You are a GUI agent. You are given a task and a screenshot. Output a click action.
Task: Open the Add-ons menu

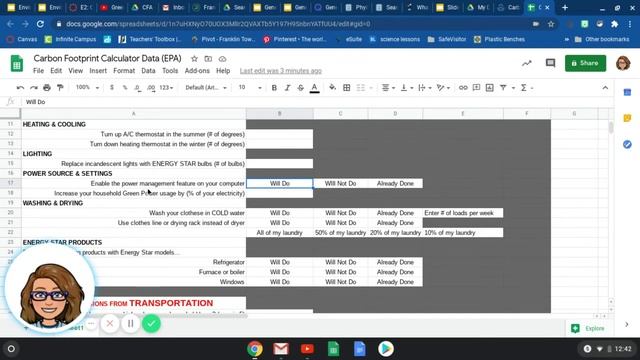[197, 71]
